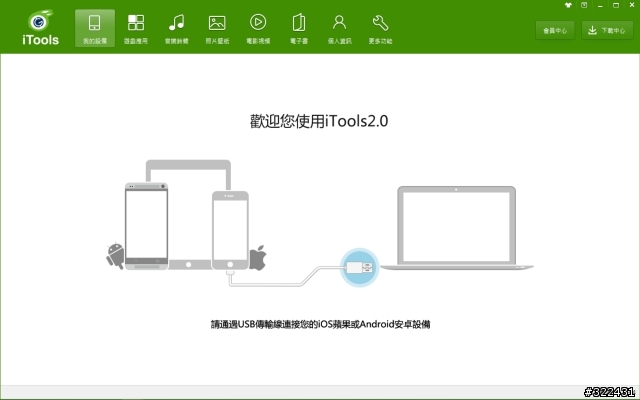
Task: Show 更多功能 more tools wrench section
Action: [x=380, y=28]
